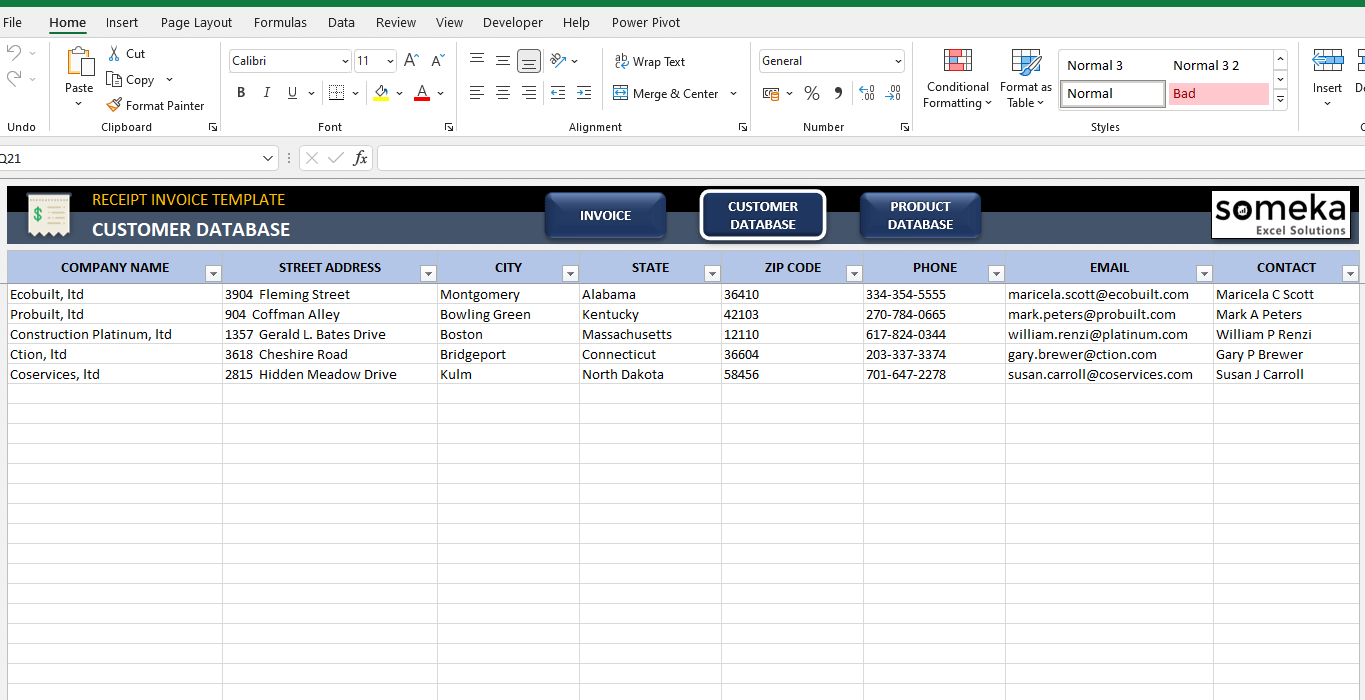Click the Cut icon in the Clipboard group
The image size is (1365, 700).
[x=126, y=53]
